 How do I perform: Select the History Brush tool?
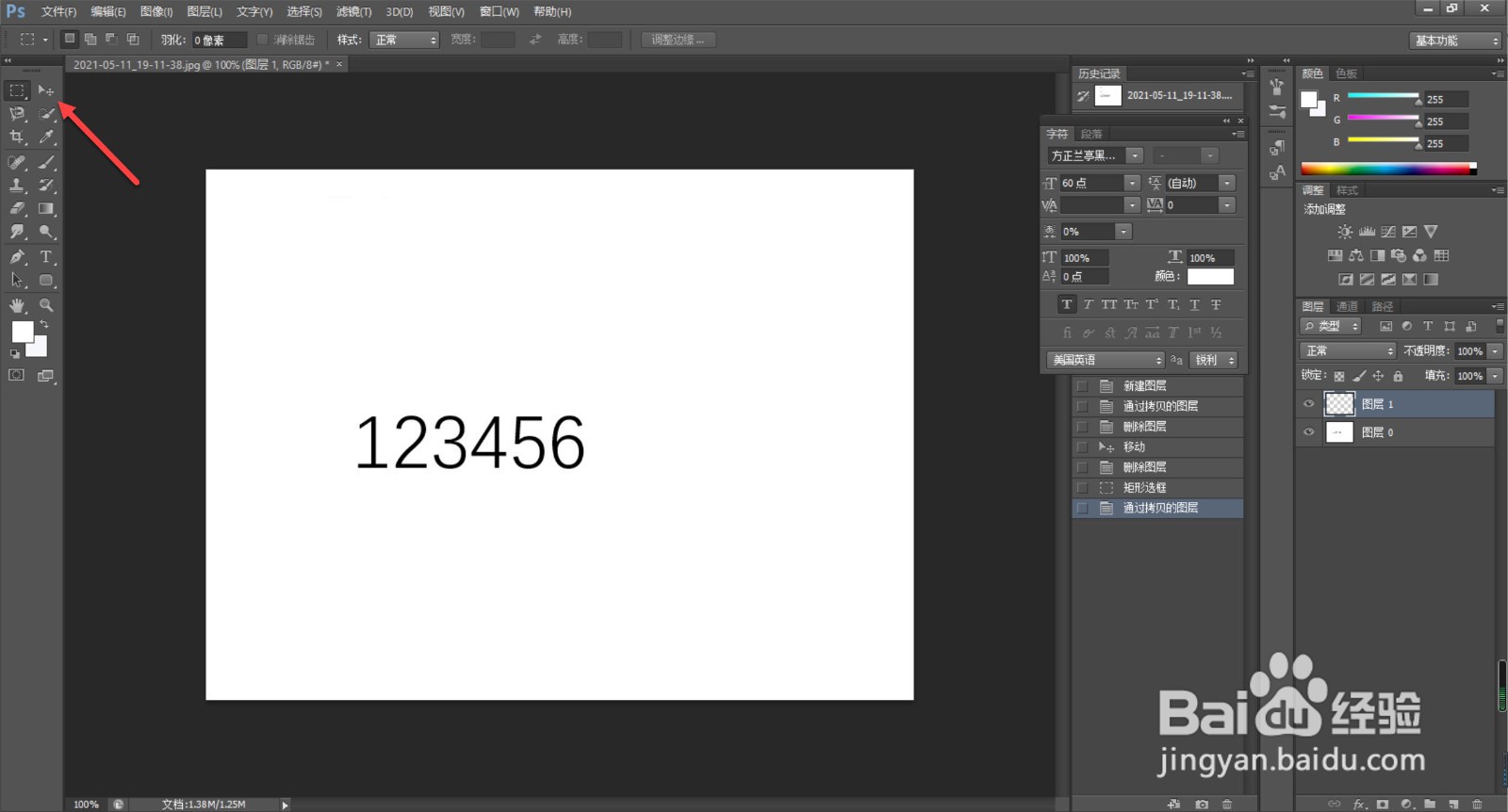46,186
